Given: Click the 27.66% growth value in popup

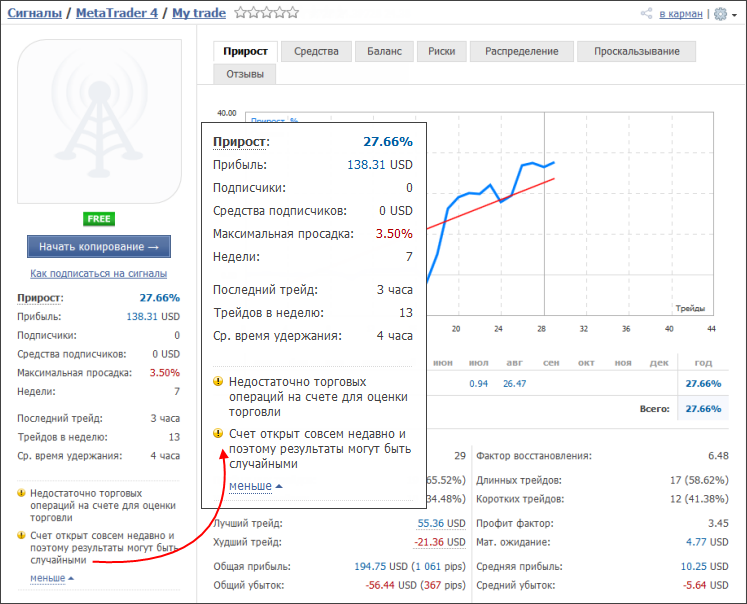Looking at the screenshot, I should pyautogui.click(x=388, y=141).
